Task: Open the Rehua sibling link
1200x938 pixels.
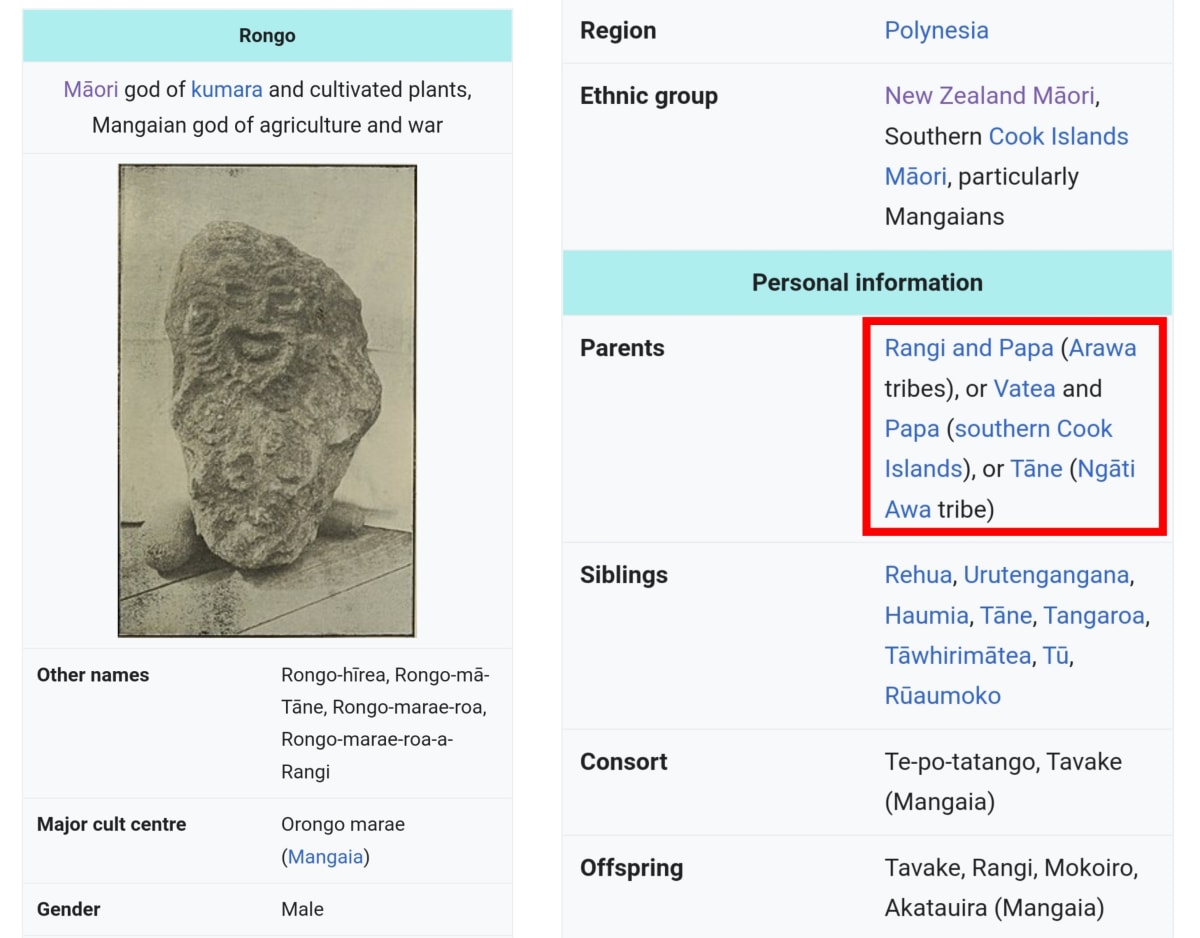Action: click(x=918, y=575)
